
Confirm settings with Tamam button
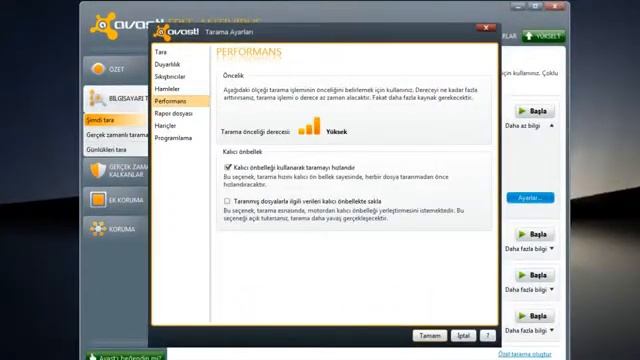coord(430,336)
